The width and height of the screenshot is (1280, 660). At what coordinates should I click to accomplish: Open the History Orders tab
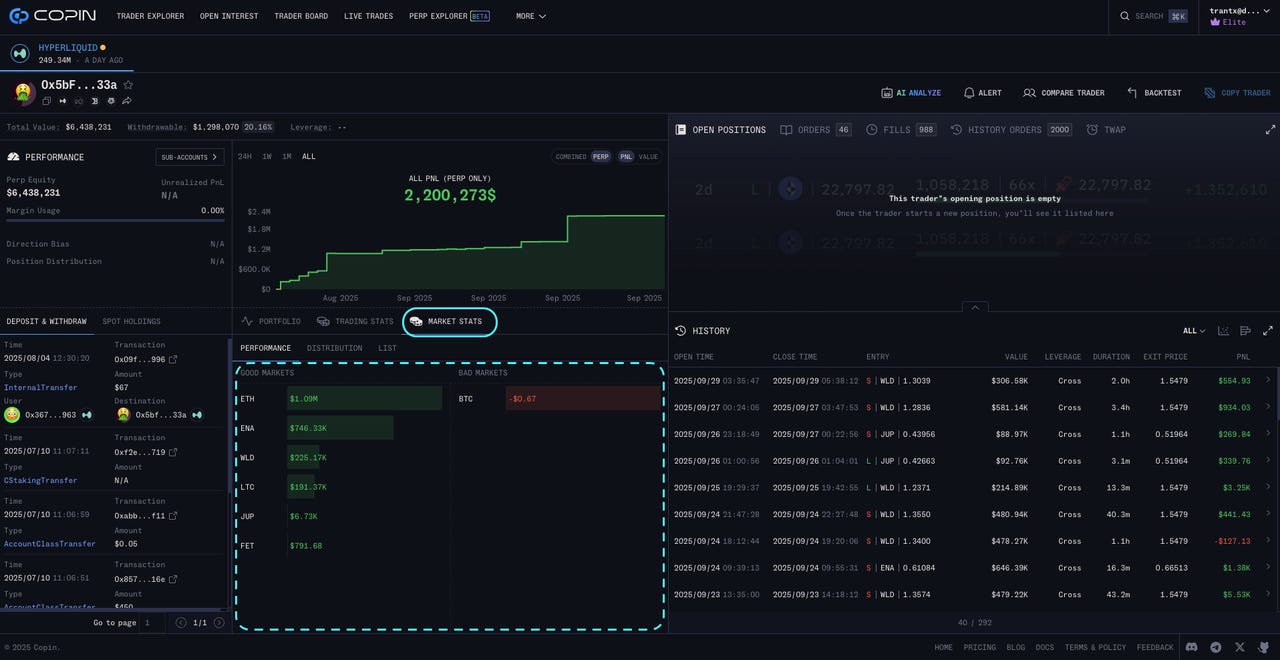click(1011, 130)
